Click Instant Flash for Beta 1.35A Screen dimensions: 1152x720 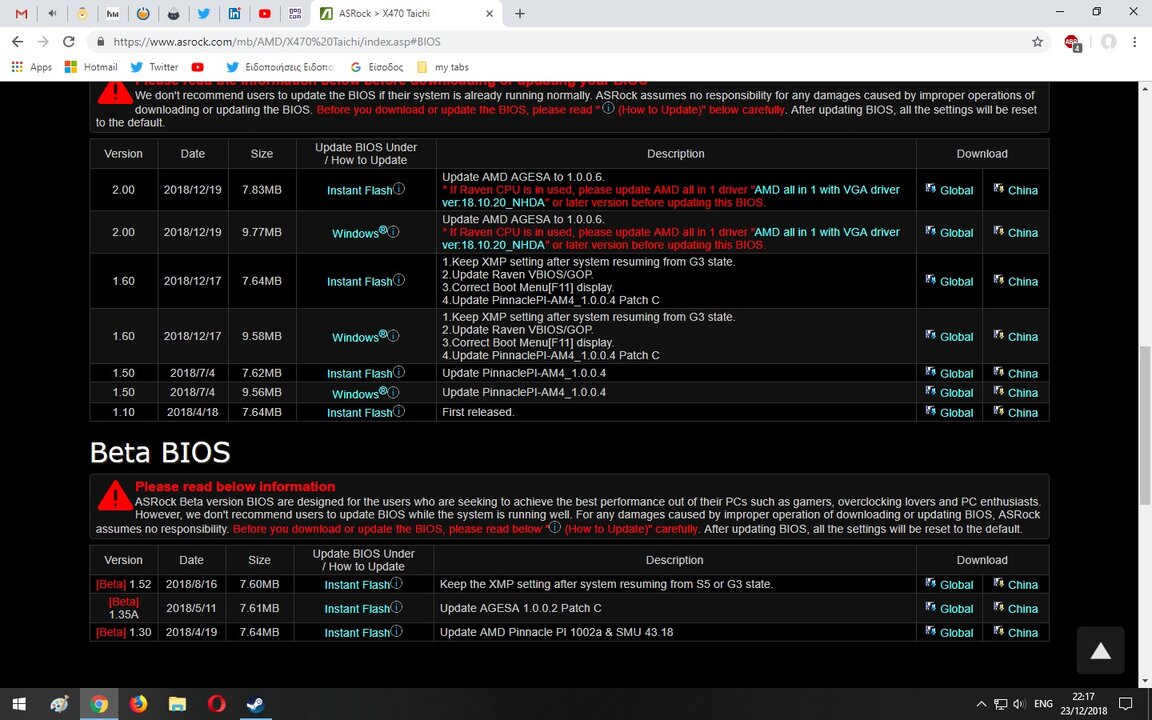point(357,608)
